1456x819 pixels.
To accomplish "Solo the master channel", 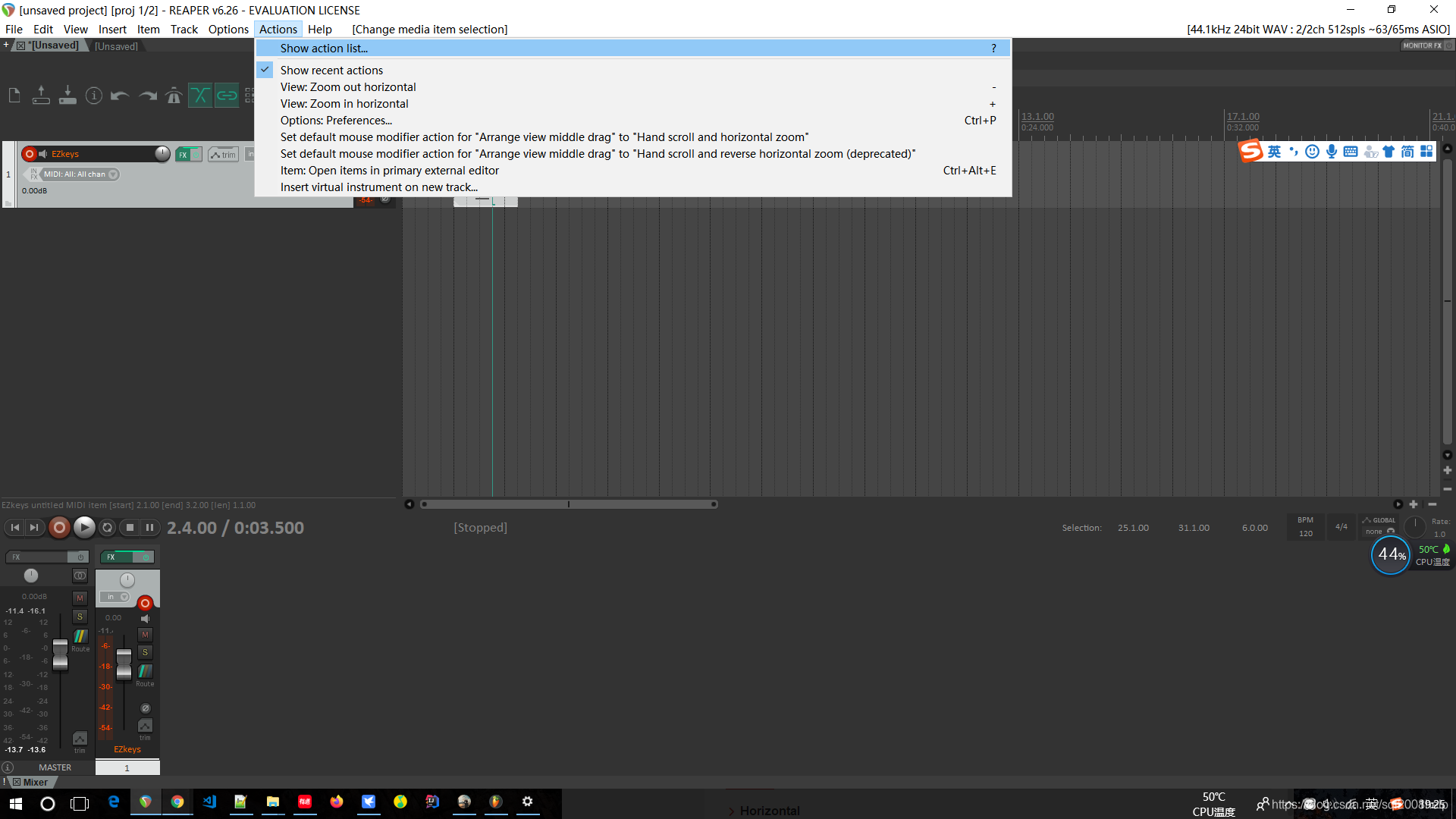I will tap(80, 617).
